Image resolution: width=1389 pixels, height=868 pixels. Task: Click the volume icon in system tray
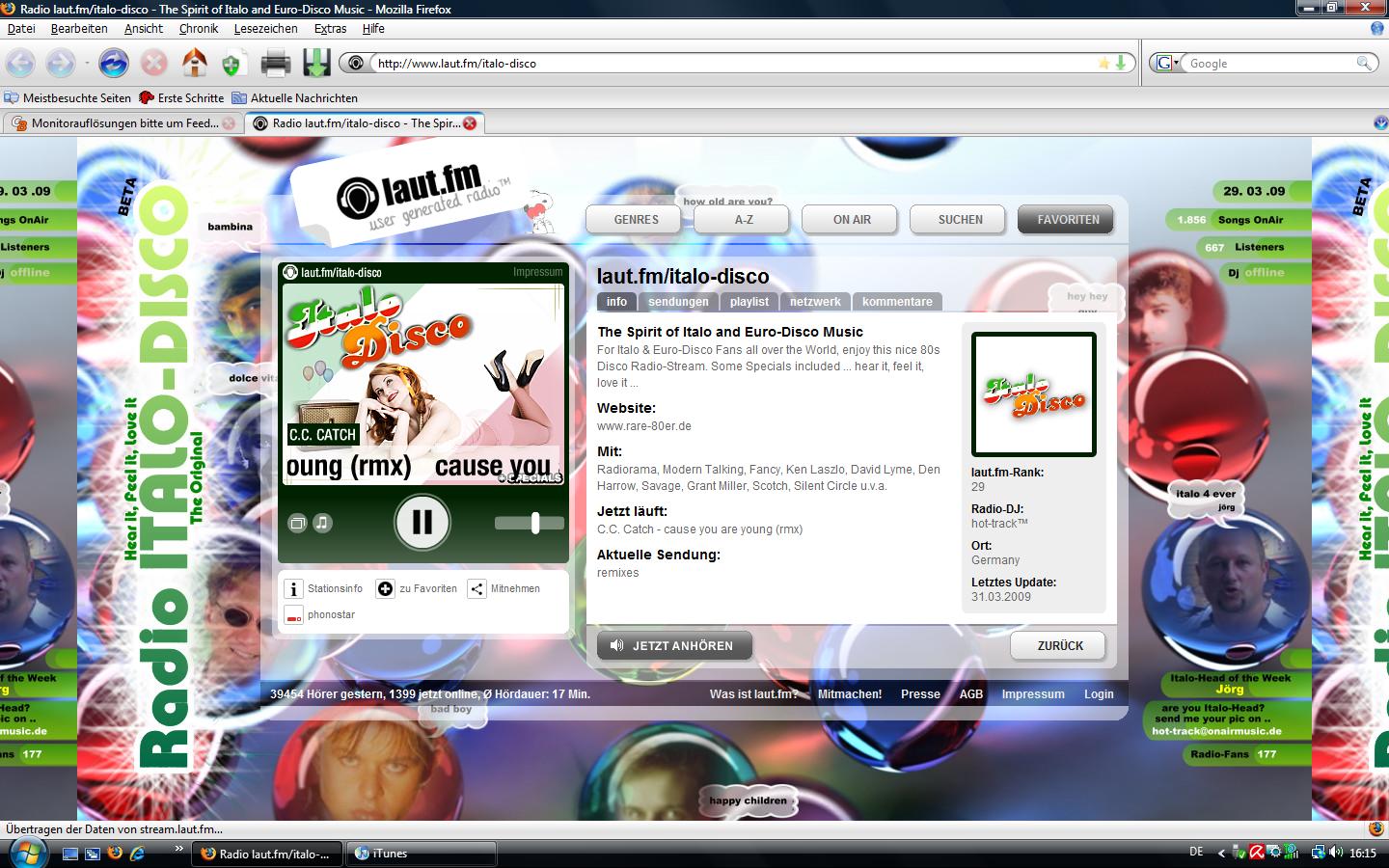(x=1336, y=853)
